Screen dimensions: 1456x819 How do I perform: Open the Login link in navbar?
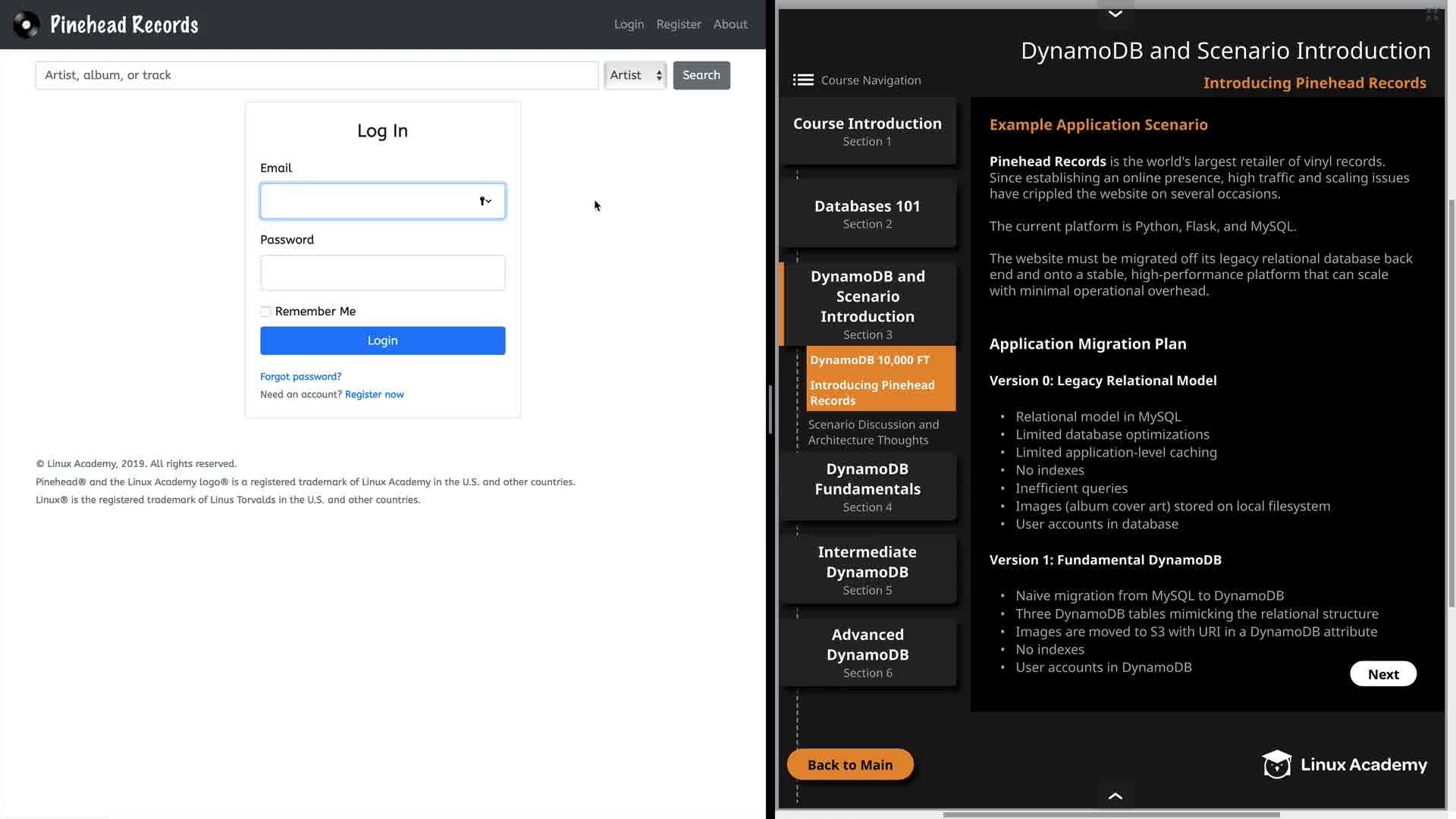tap(629, 24)
